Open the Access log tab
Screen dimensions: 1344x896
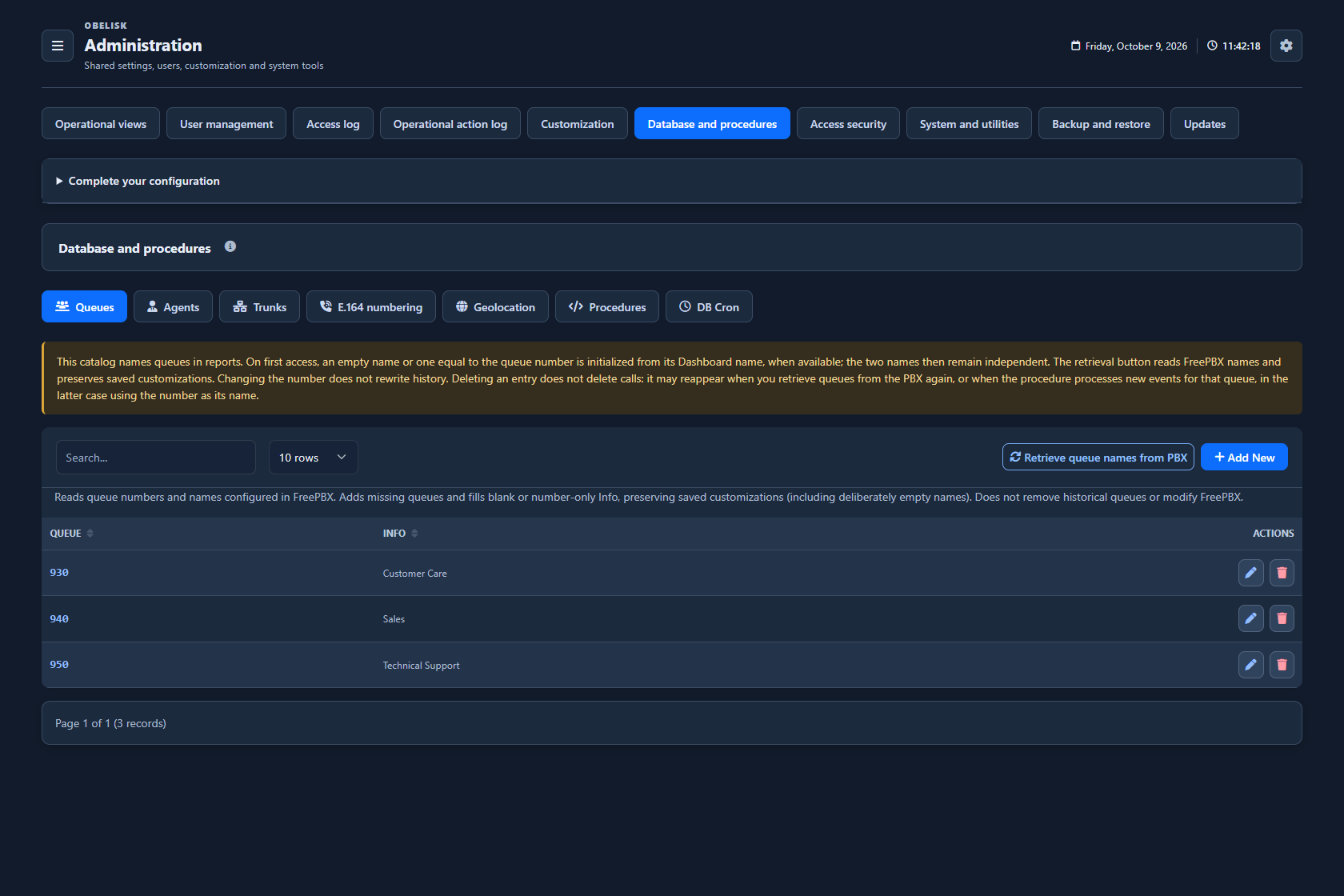click(x=333, y=123)
